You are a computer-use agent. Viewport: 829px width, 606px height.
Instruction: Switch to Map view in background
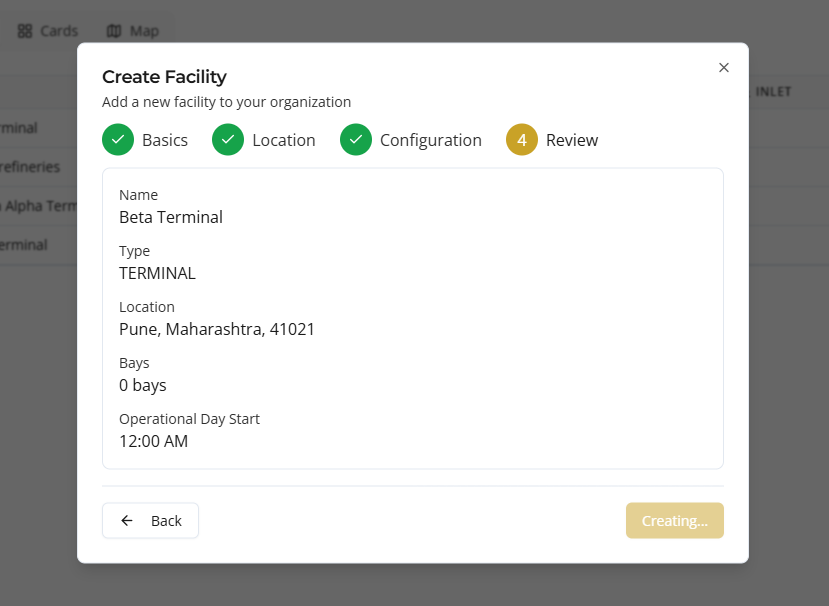point(133,31)
